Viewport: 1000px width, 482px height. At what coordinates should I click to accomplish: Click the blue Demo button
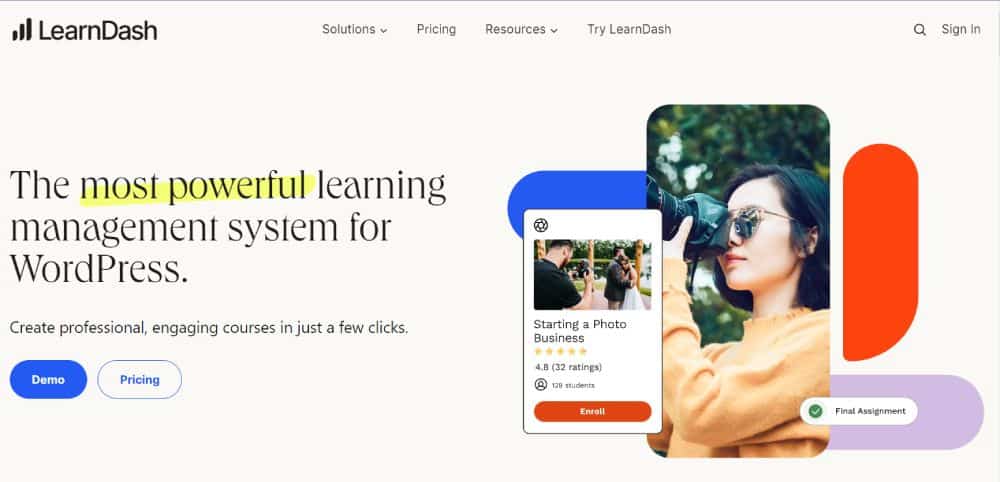(x=48, y=379)
